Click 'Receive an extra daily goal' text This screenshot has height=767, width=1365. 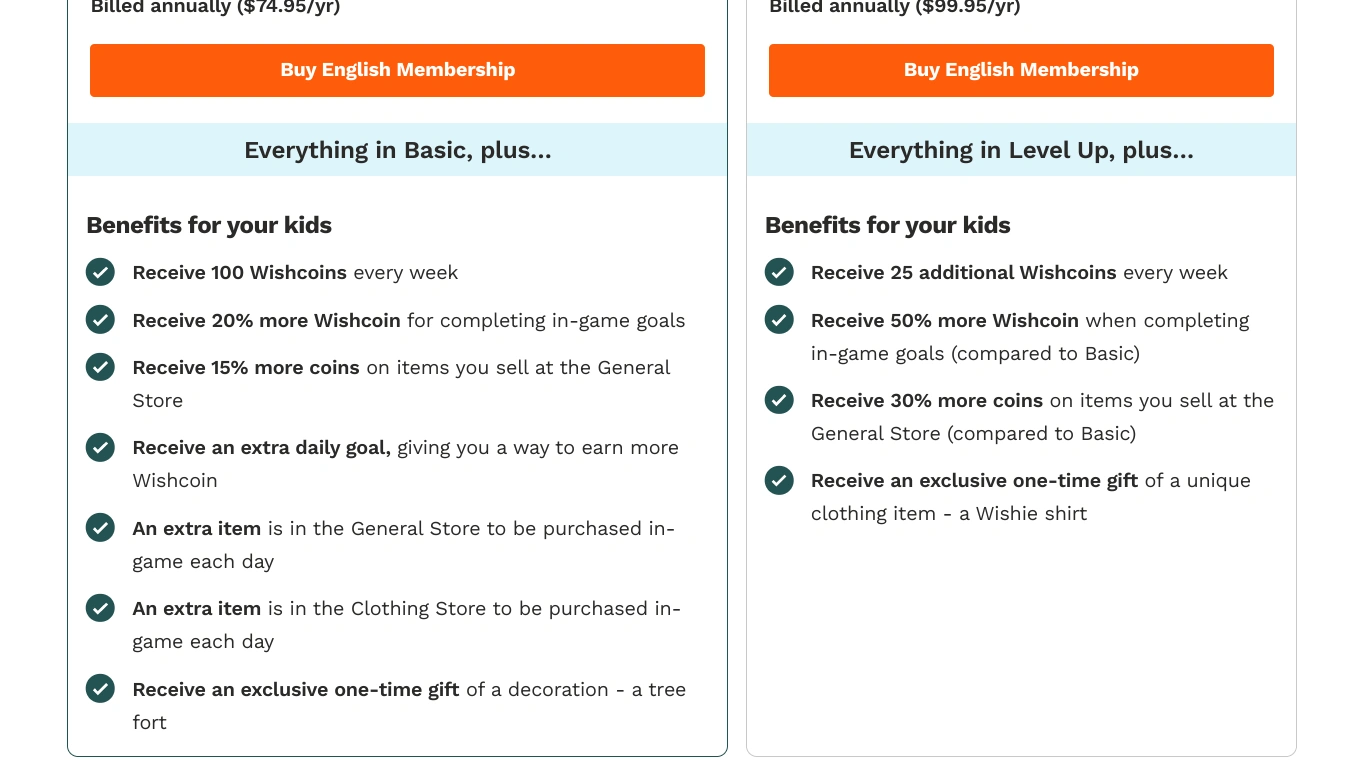[x=261, y=448]
